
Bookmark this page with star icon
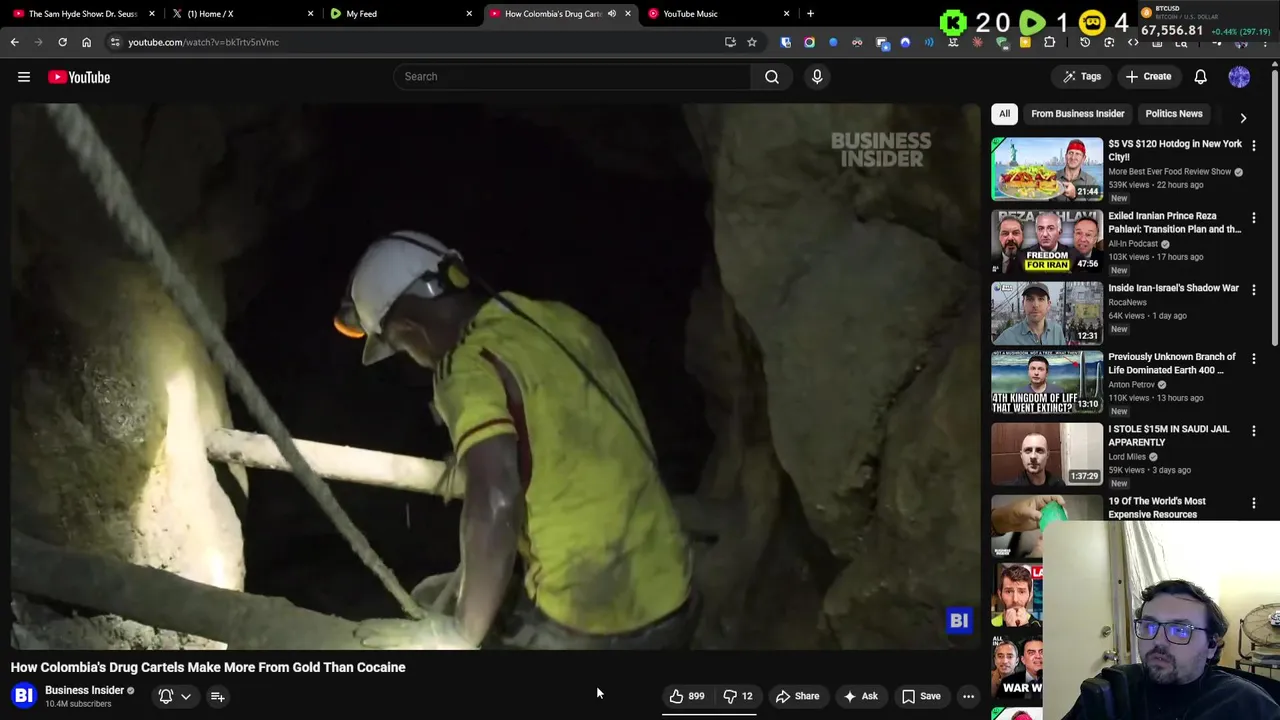click(x=752, y=42)
